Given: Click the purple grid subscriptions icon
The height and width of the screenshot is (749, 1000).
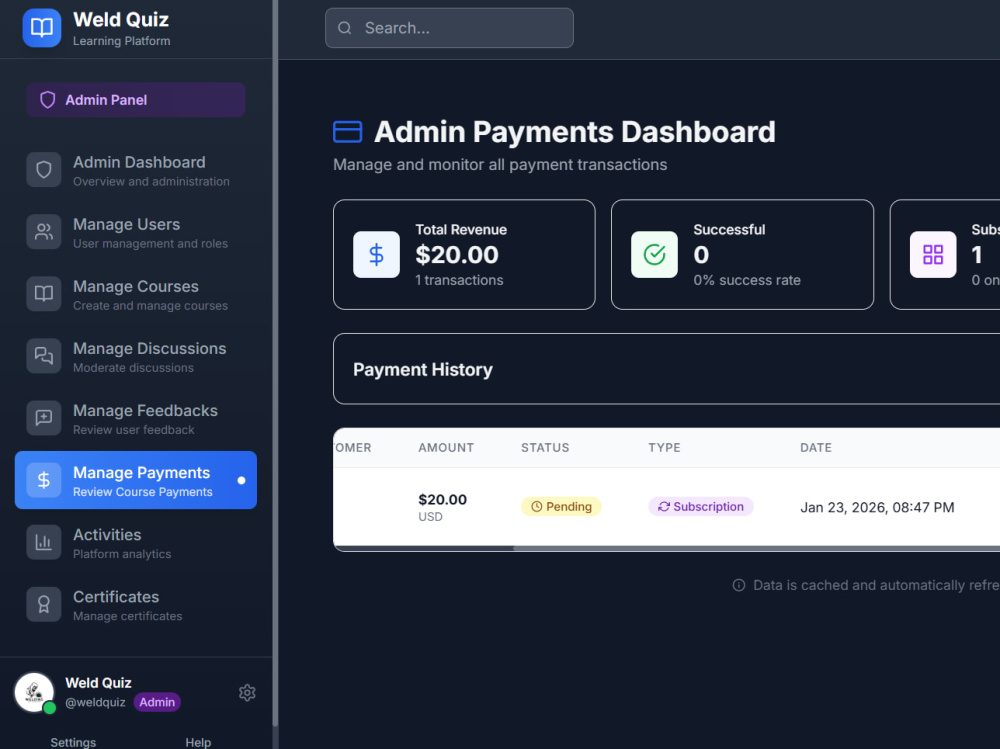Looking at the screenshot, I should point(933,255).
